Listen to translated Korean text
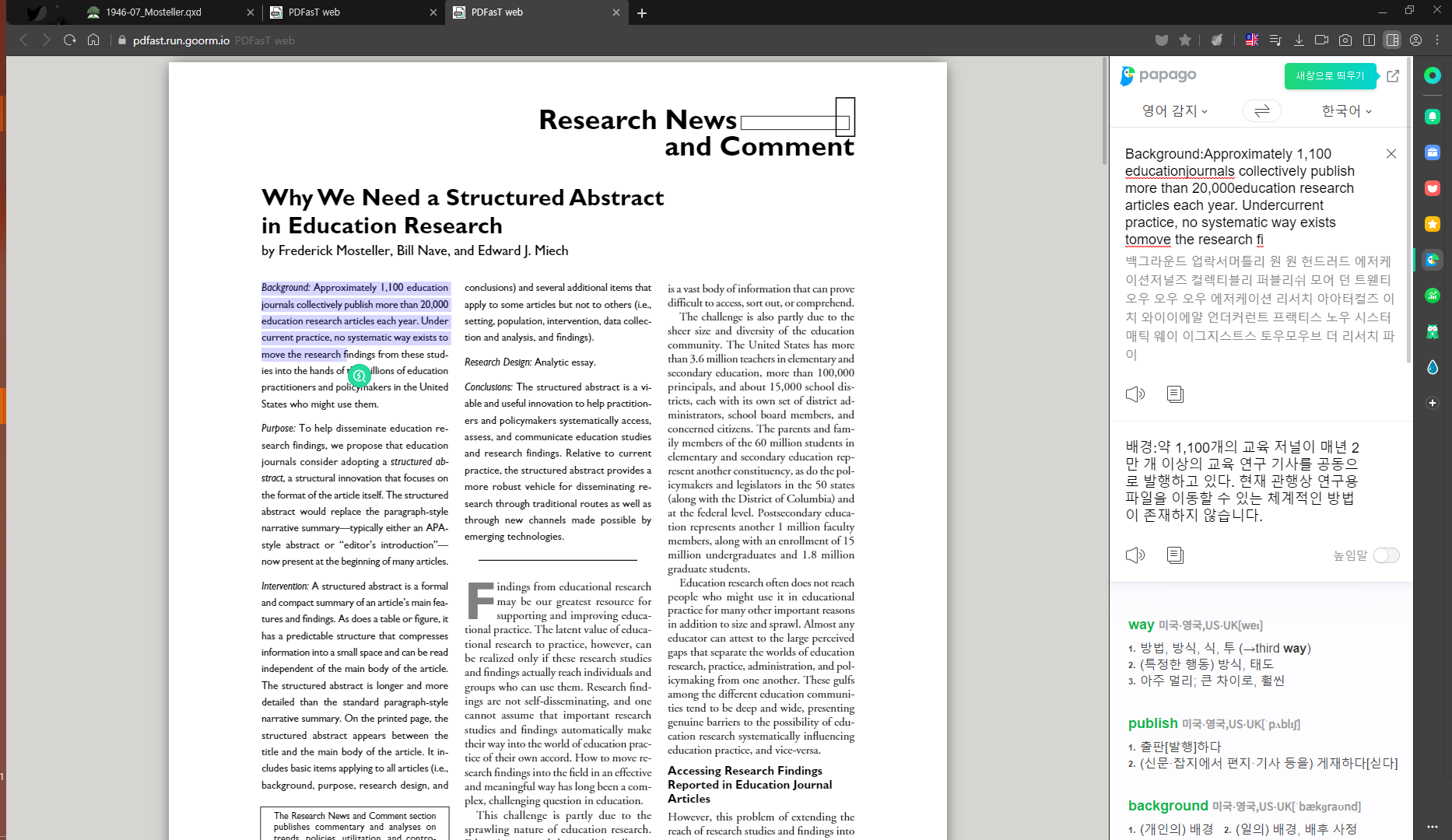Image resolution: width=1452 pixels, height=840 pixels. tap(1135, 555)
